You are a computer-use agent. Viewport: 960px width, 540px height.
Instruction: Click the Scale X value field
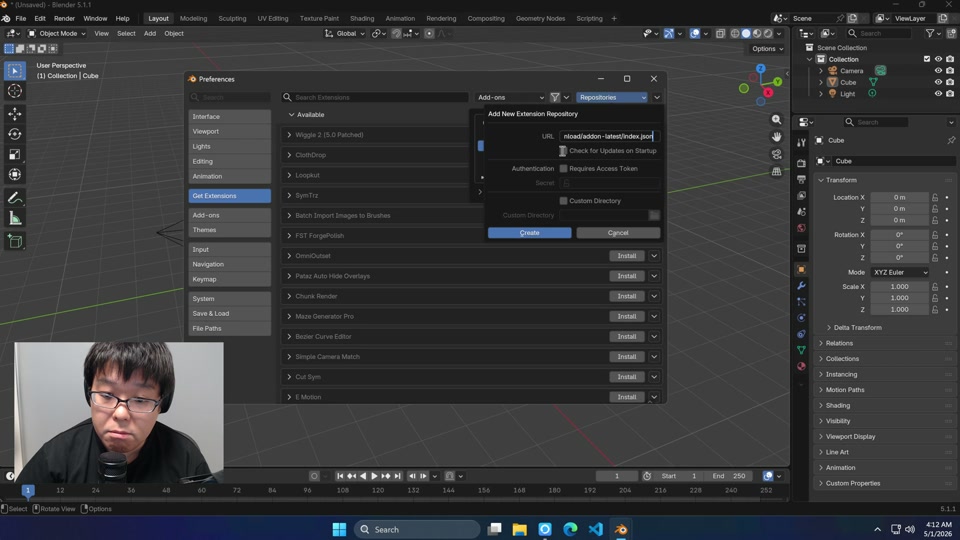[899, 287]
